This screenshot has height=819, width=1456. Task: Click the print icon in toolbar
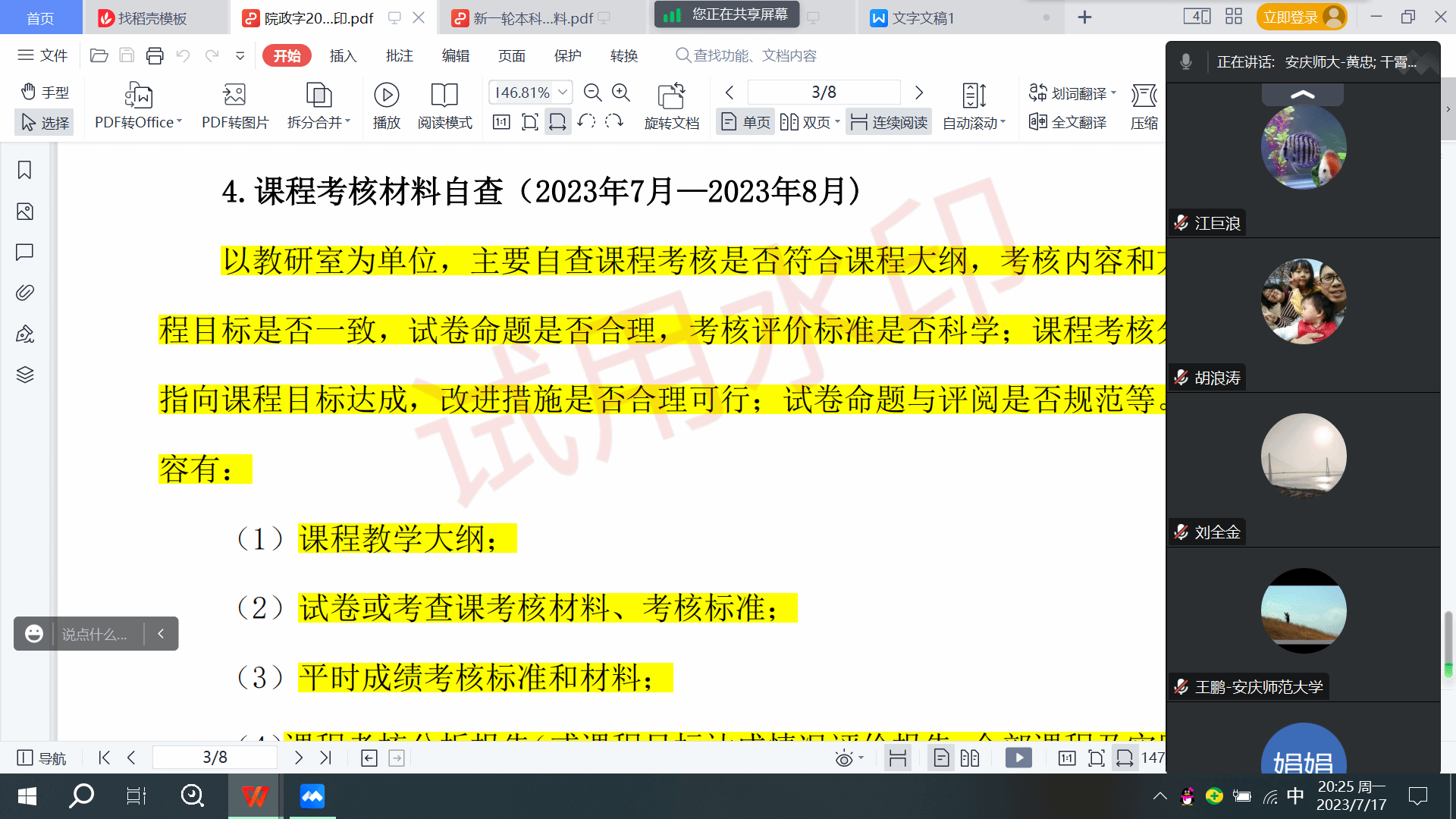click(x=155, y=55)
